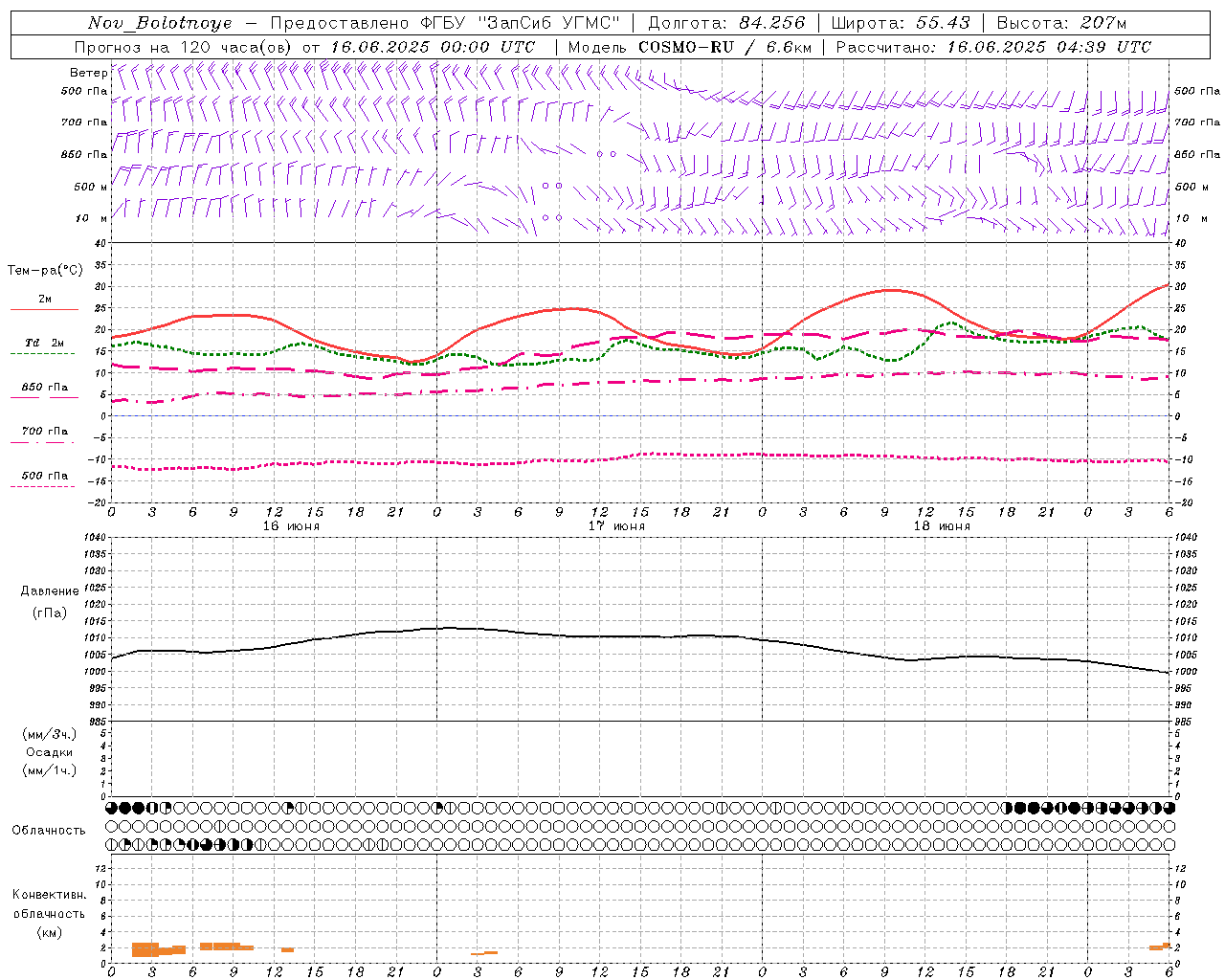Click the (мм/3ч.) precipitation unit label

[50, 734]
